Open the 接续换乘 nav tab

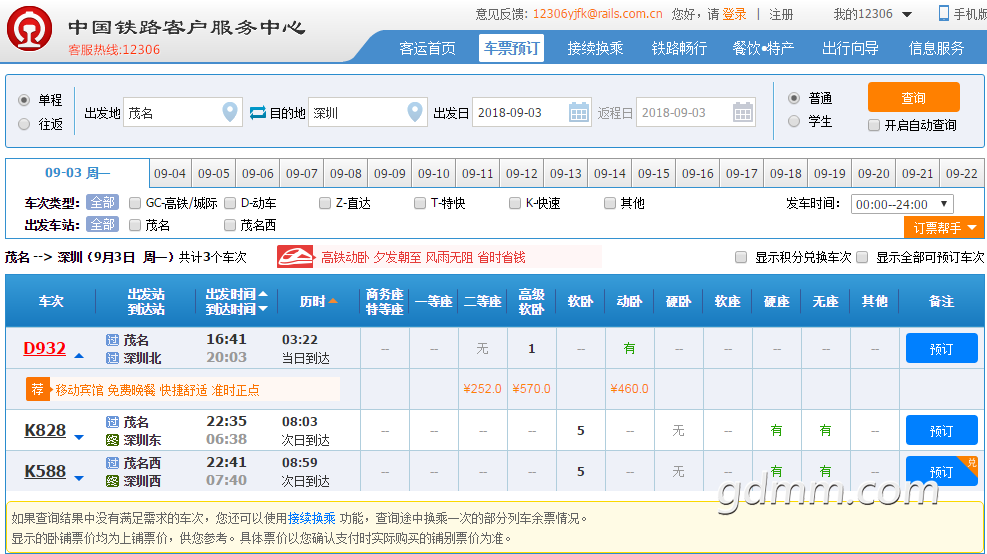(x=595, y=48)
